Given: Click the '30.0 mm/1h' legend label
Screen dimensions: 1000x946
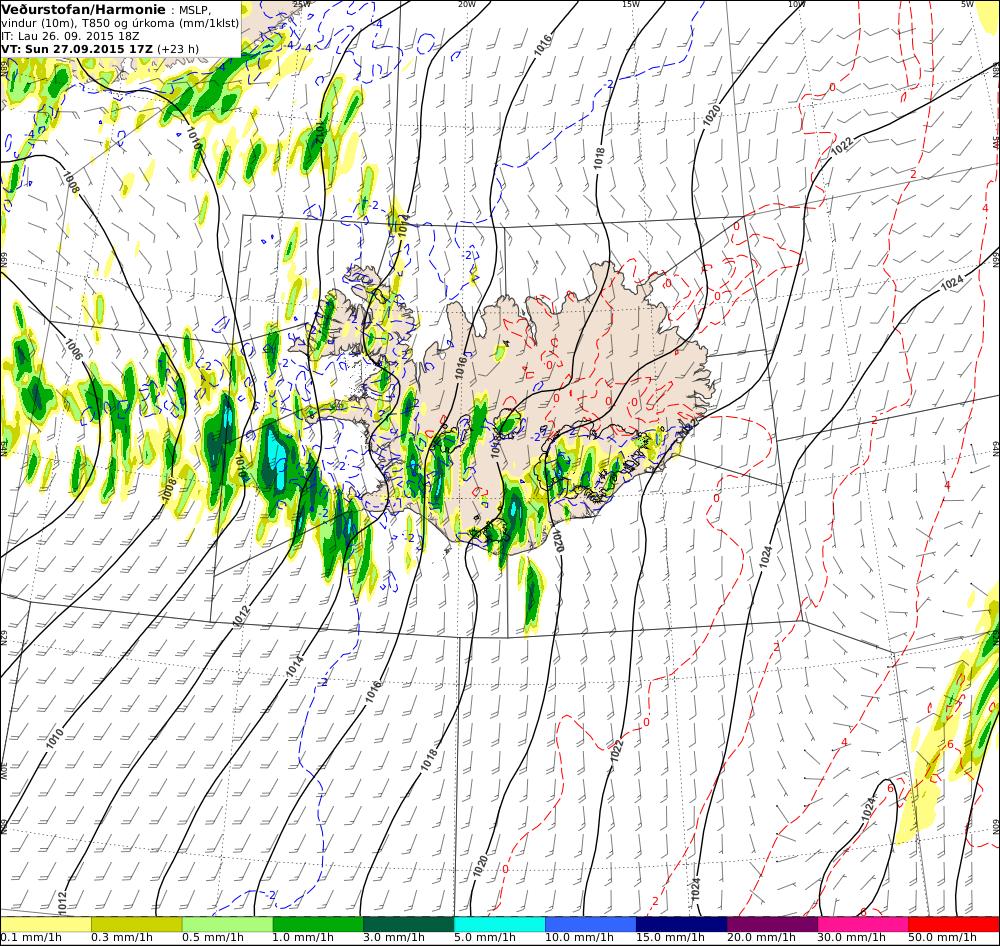Looking at the screenshot, I should point(852,938).
